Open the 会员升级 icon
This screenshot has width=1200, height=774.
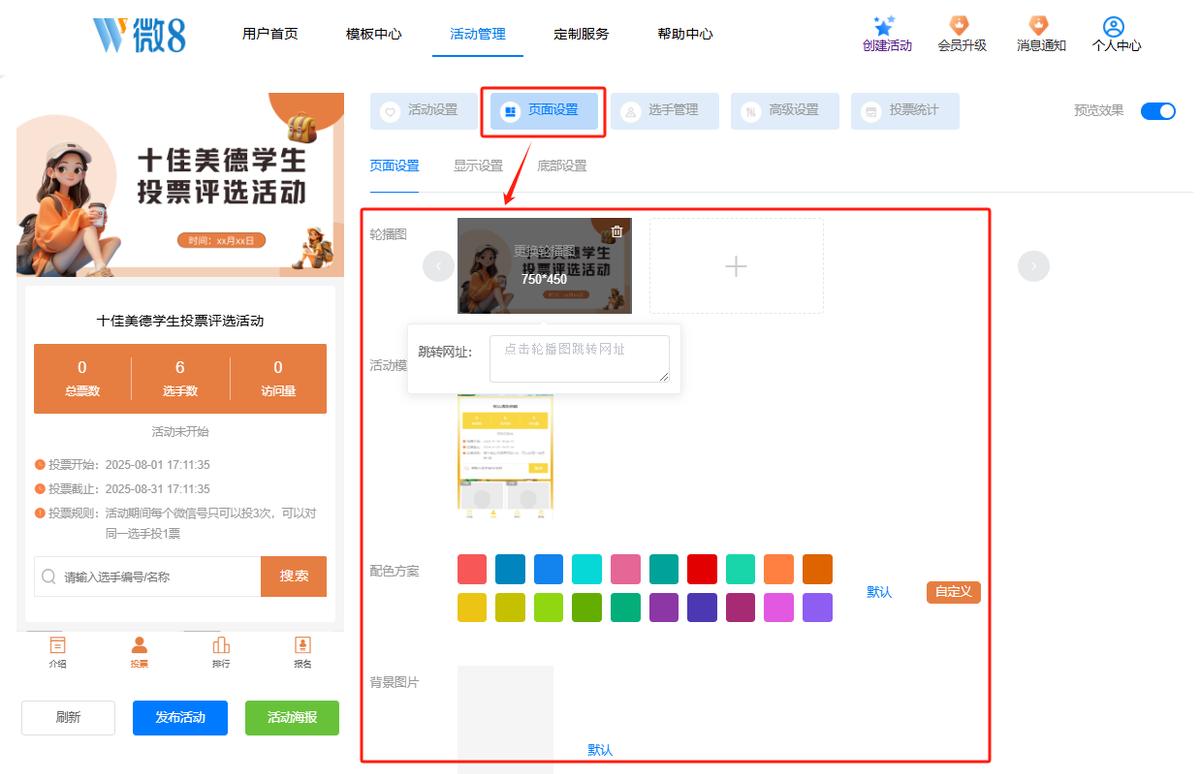tap(960, 26)
